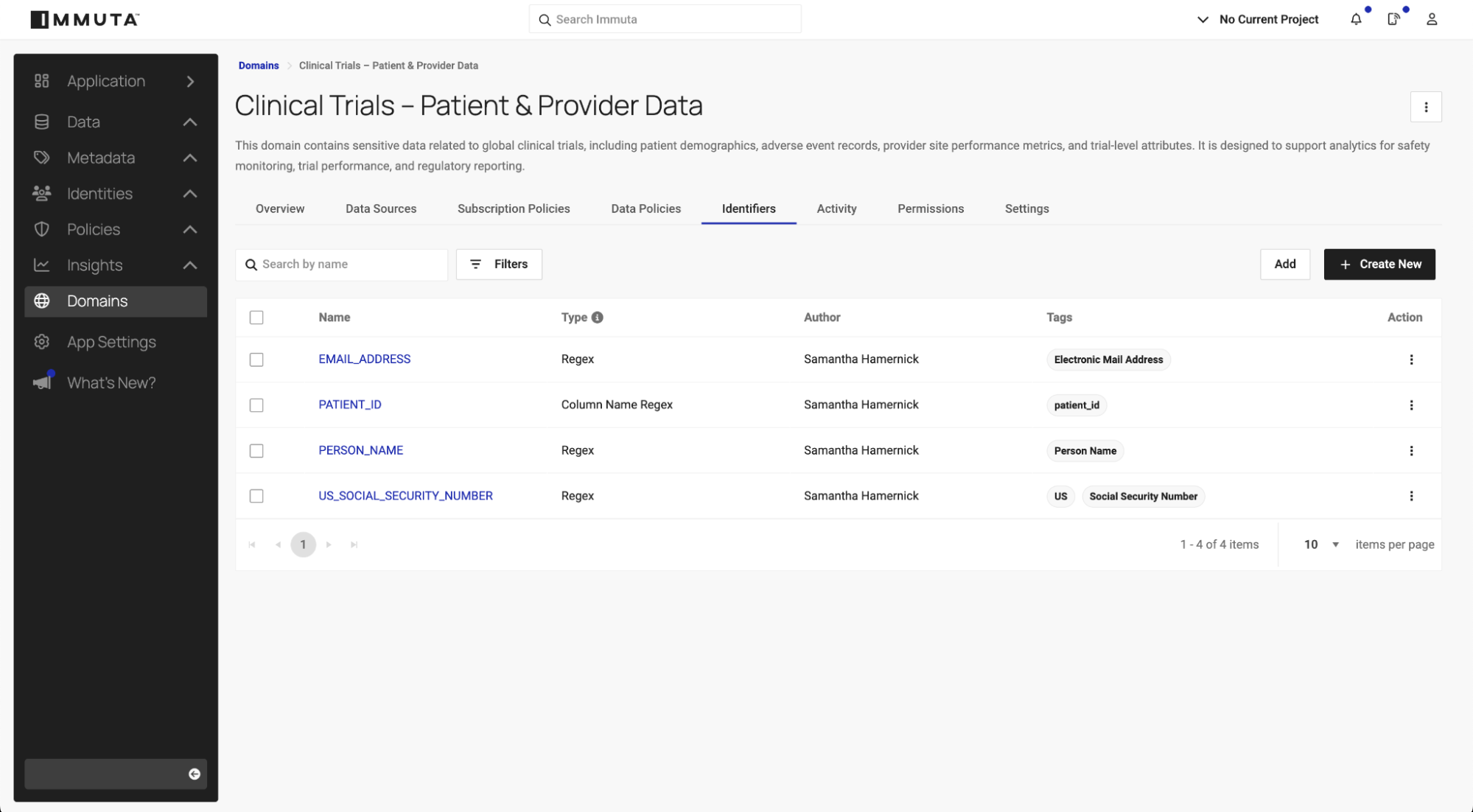Select page 1 in pagination
Screen dimensions: 1473x812
point(303,545)
